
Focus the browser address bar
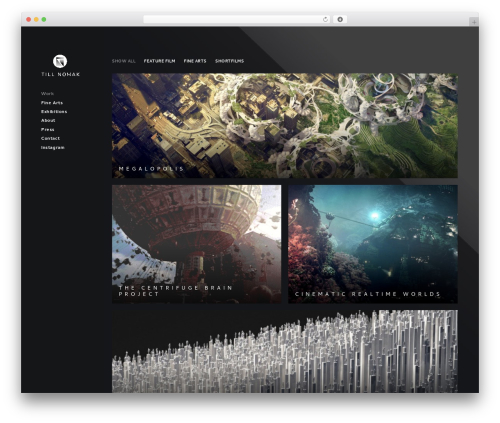point(237,19)
